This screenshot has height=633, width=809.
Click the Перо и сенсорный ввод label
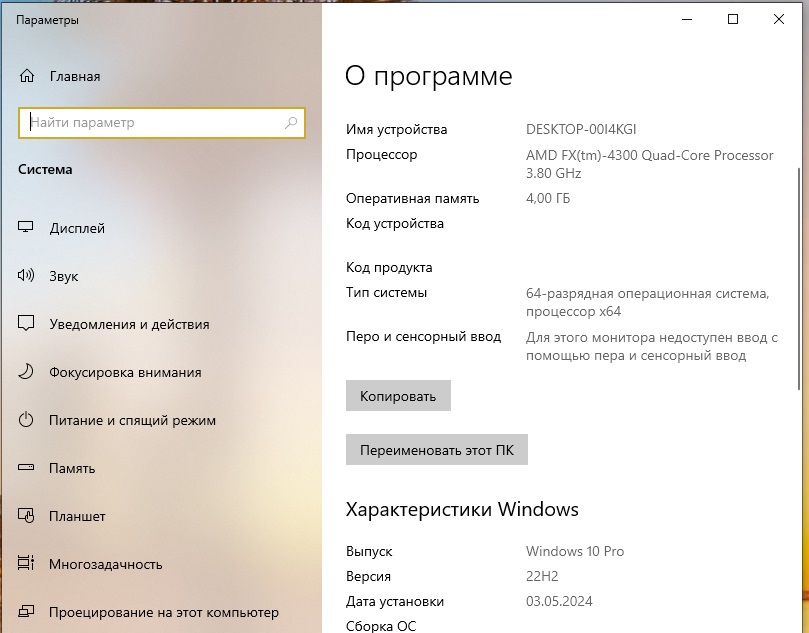pos(423,336)
